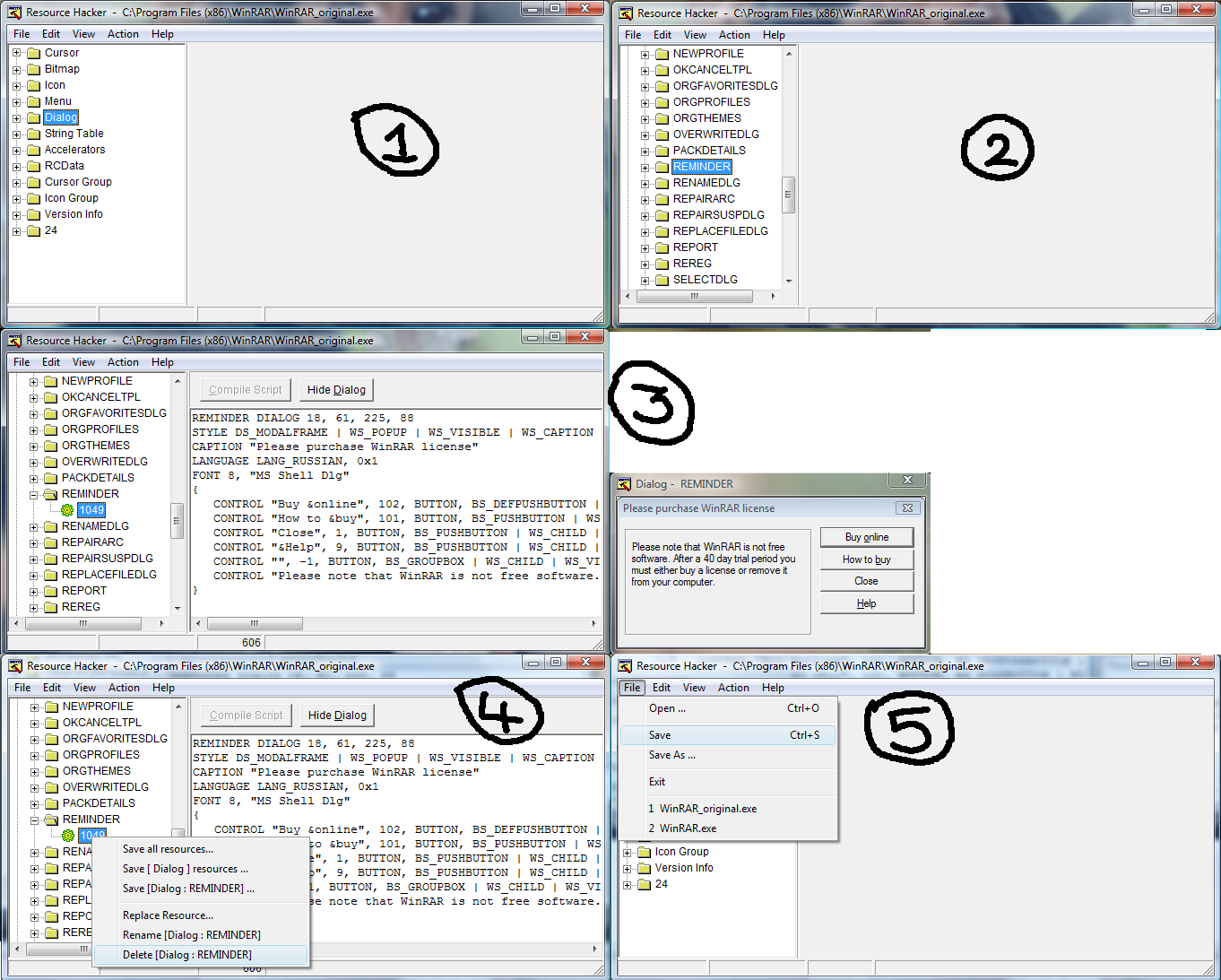Click the Bitmap folder icon

33,69
